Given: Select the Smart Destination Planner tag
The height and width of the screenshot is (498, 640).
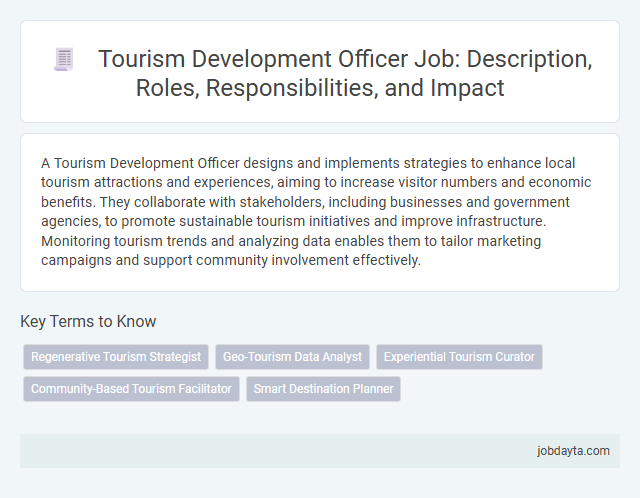Looking at the screenshot, I should pyautogui.click(x=323, y=389).
